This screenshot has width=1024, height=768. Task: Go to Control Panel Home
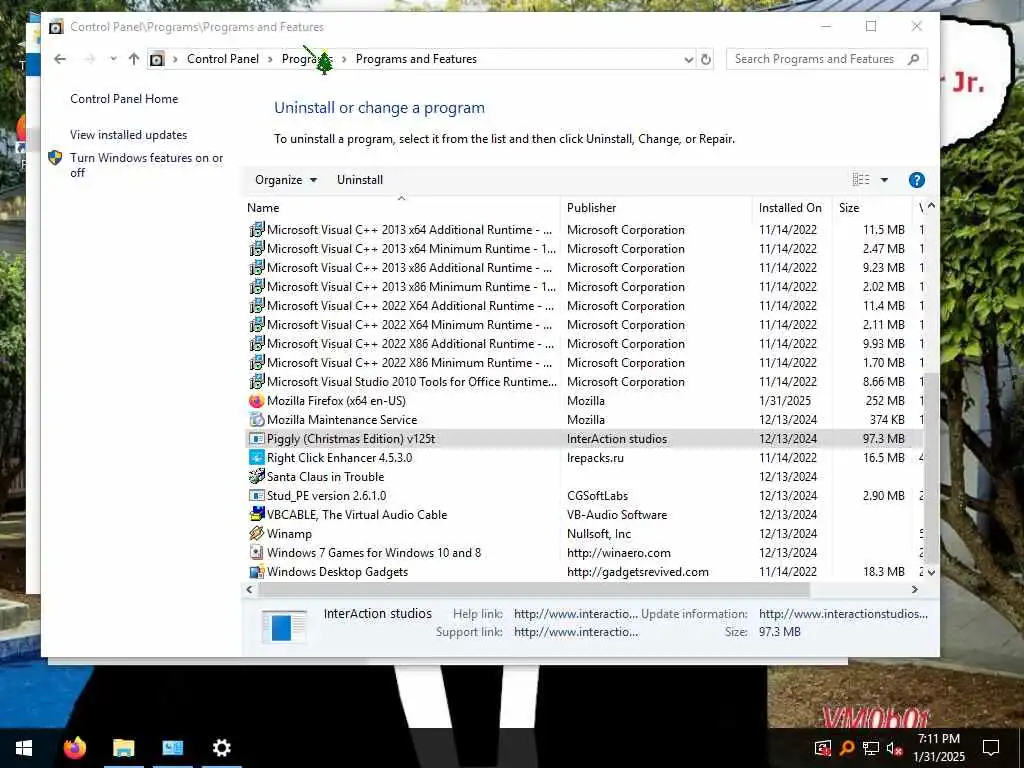tap(124, 99)
